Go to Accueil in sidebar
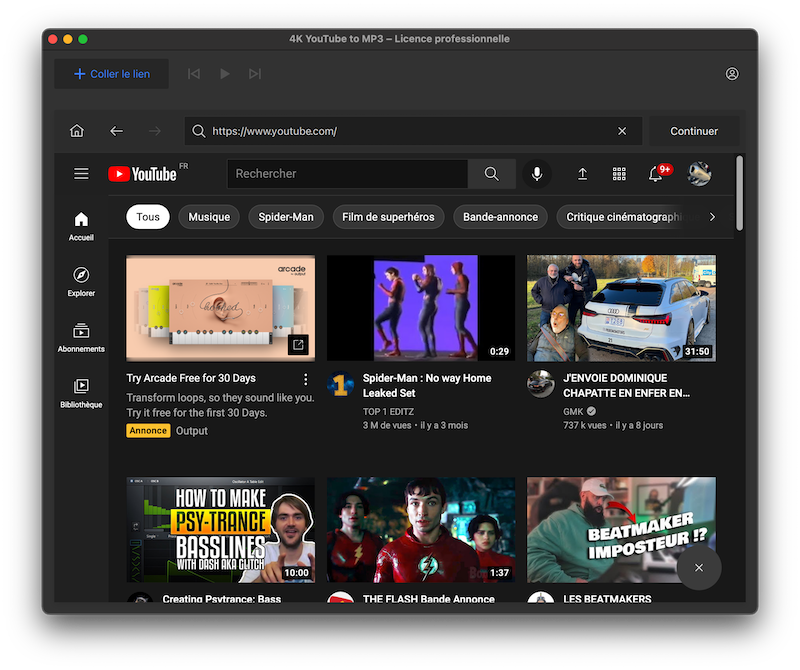The image size is (800, 670). (x=81, y=227)
